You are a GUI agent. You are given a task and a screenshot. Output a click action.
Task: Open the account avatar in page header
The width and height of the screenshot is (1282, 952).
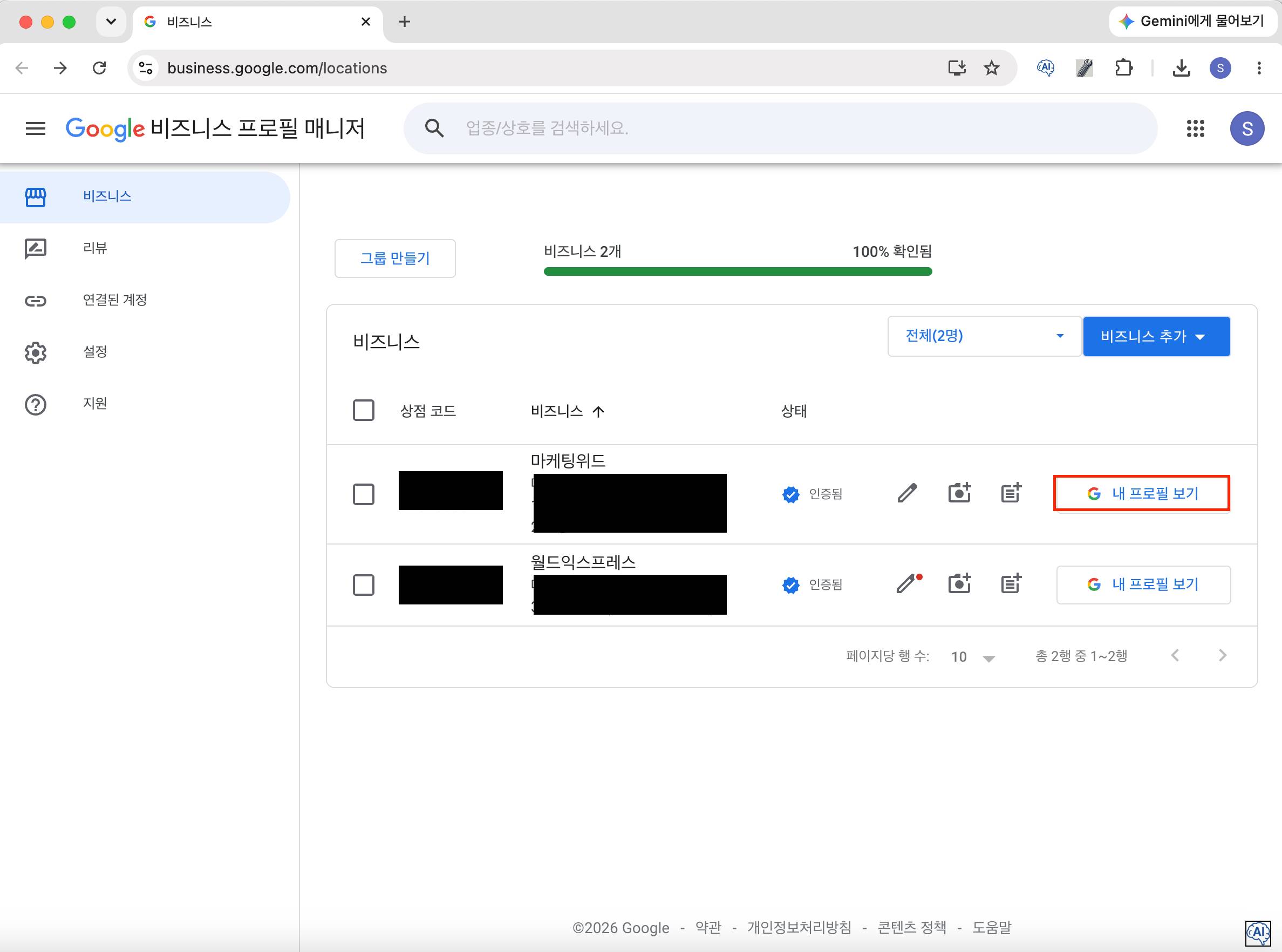pos(1247,128)
